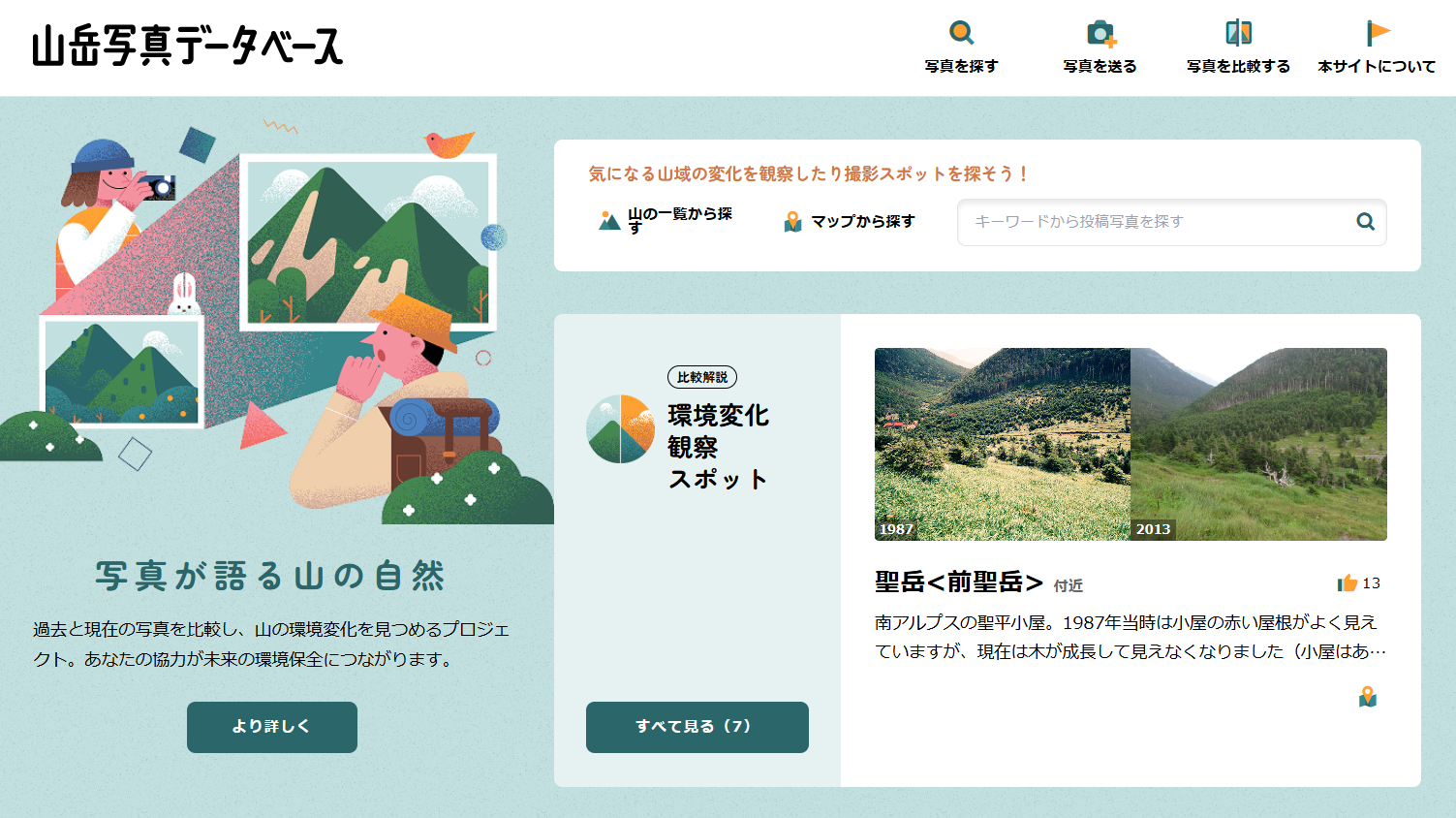Viewport: 1456px width, 818px height.
Task: Click the より詳しく button
Action: [272, 727]
